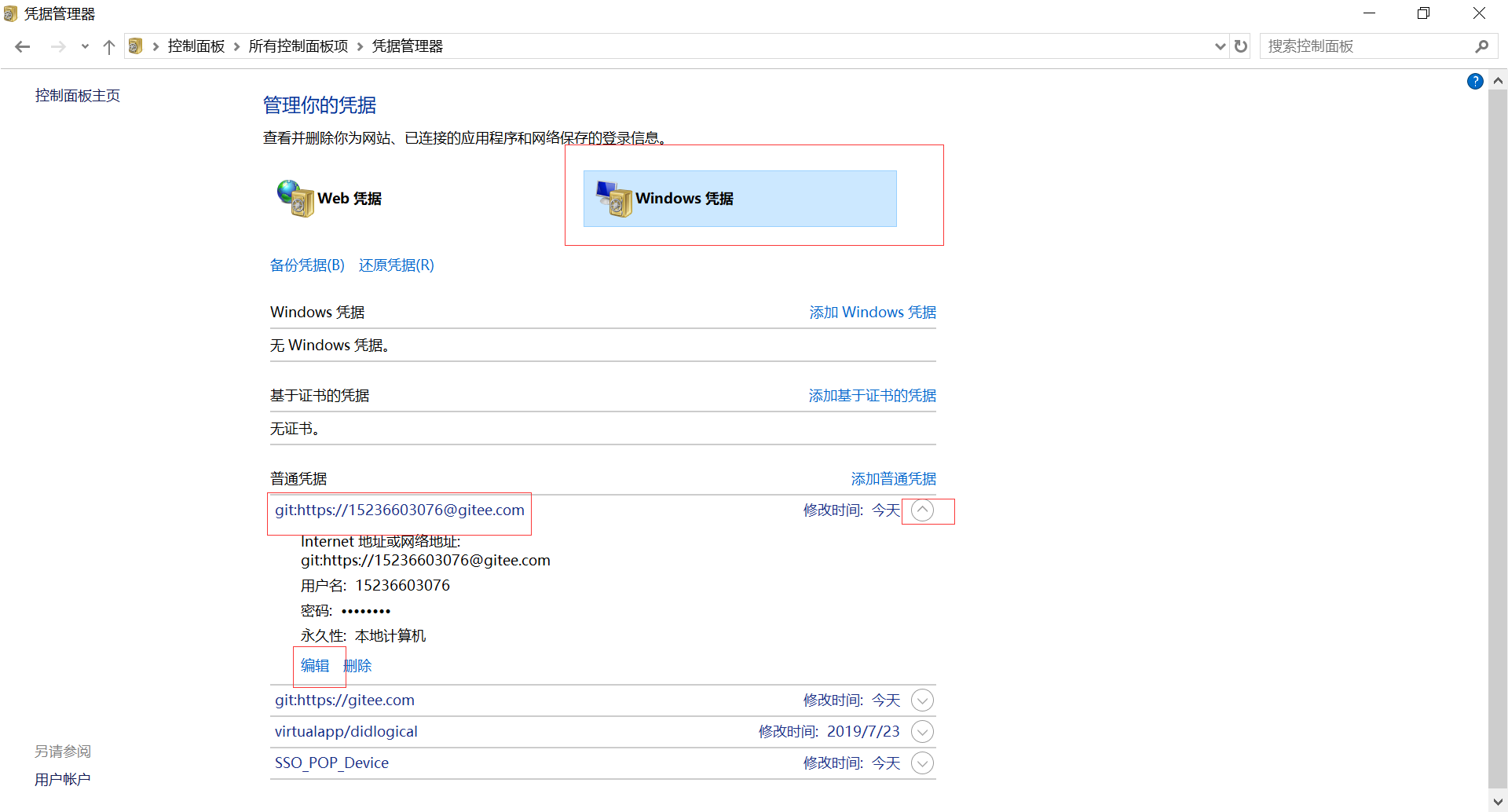This screenshot has width=1508, height=812.
Task: Expand the virtualapp/didlogical credential row
Action: pyautogui.click(x=923, y=732)
